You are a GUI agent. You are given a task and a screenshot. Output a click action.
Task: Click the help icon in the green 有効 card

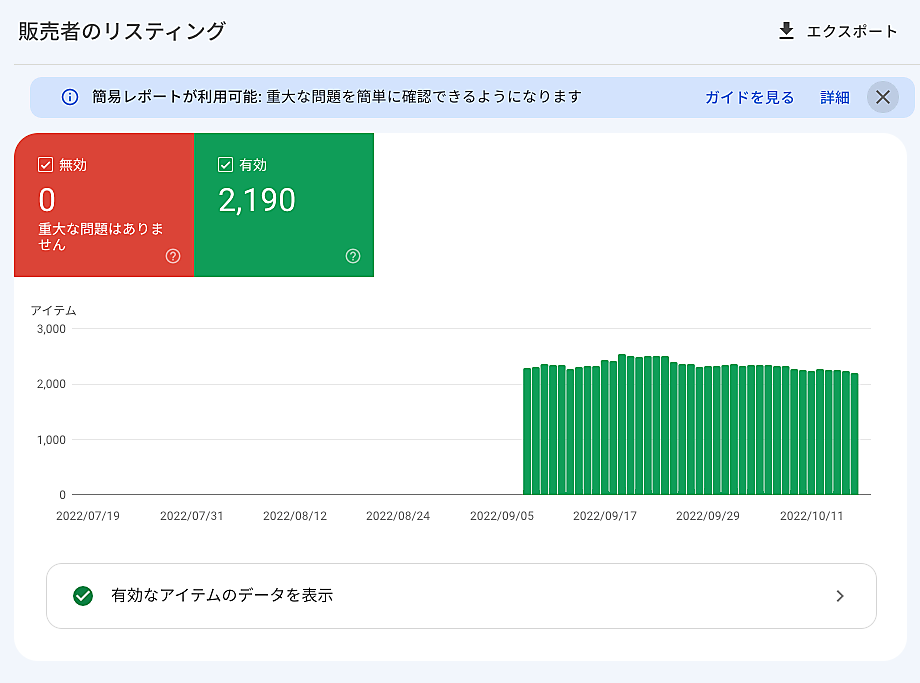(x=352, y=256)
